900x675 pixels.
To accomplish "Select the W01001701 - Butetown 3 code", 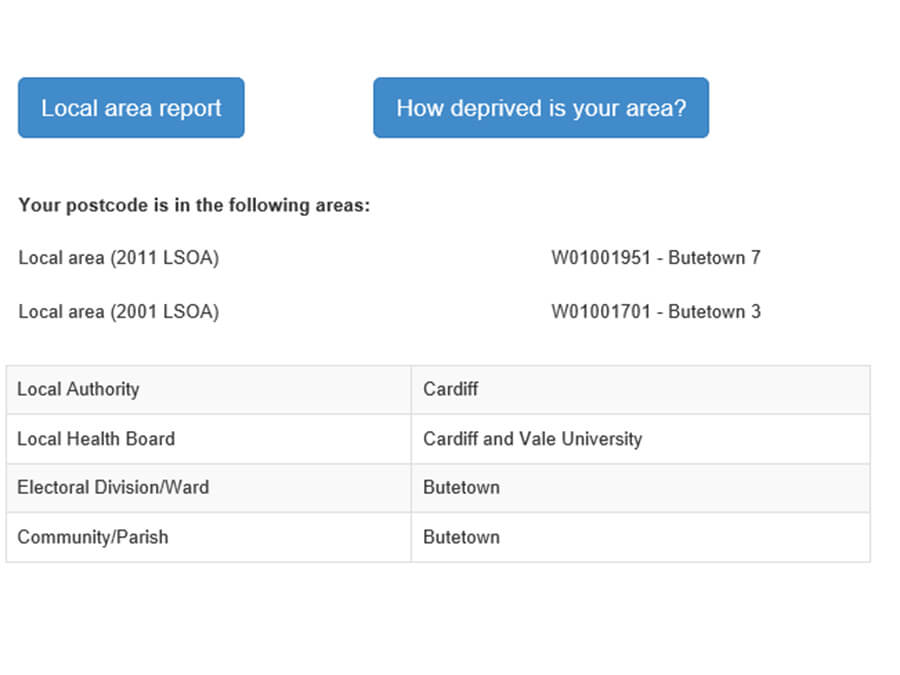I will (x=656, y=311).
